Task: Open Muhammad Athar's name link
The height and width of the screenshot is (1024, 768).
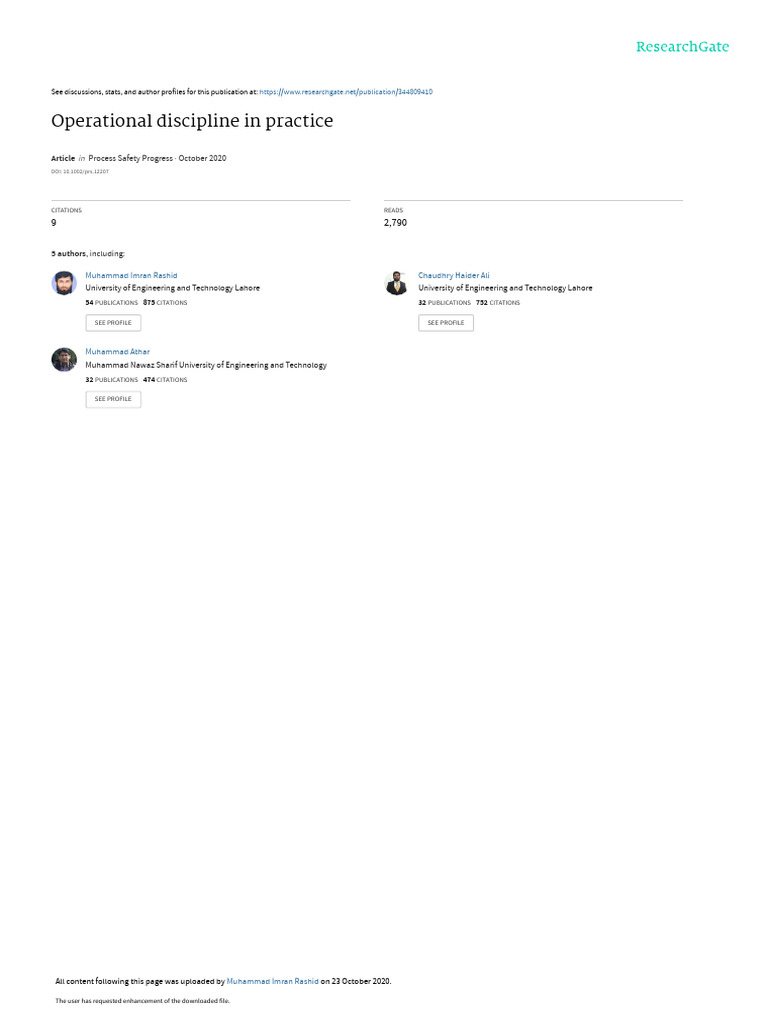Action: pyautogui.click(x=118, y=352)
